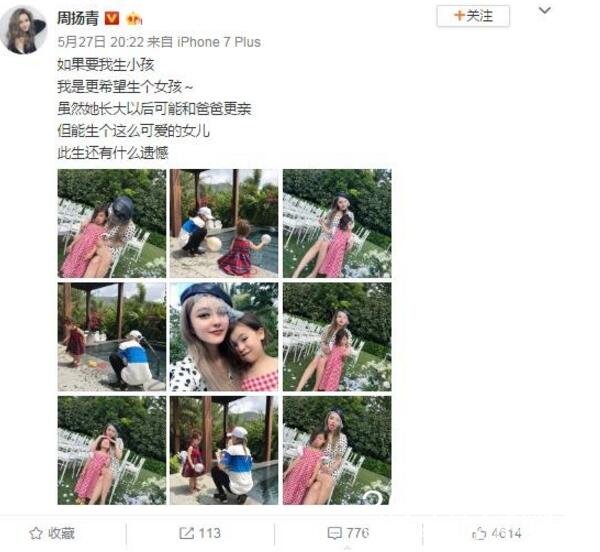Click the 周扬青 username link
Viewport: 600px width, 552px height.
point(78,18)
